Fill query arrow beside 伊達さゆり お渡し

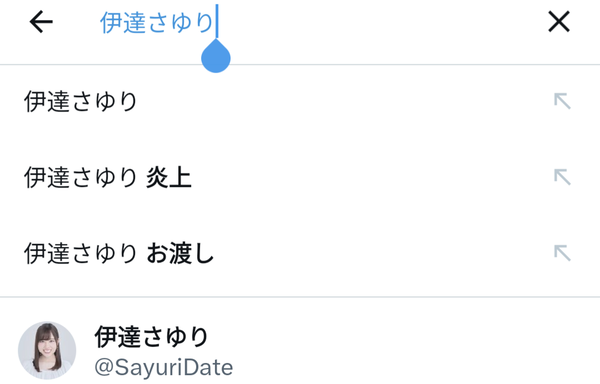(562, 253)
